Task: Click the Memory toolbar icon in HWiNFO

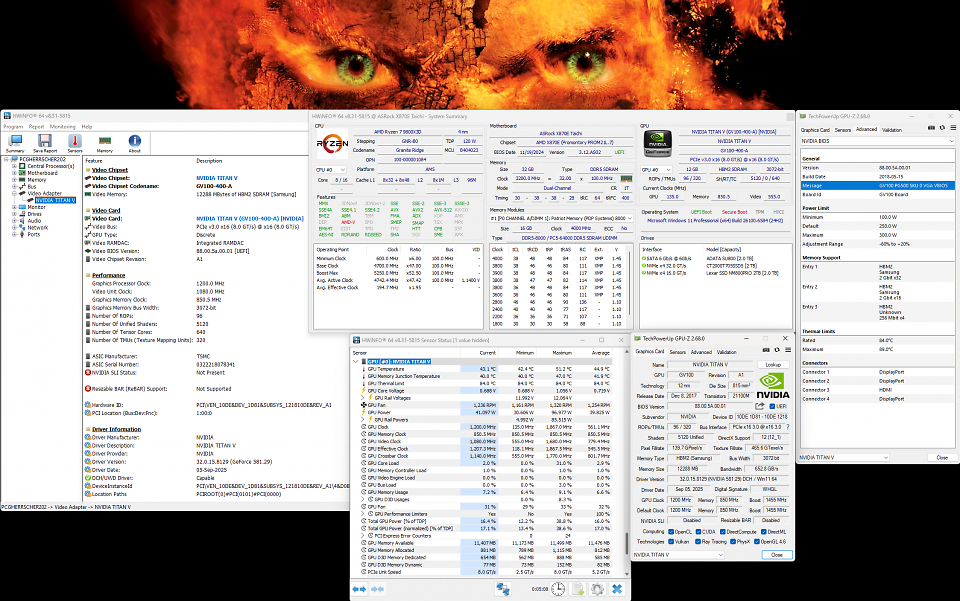Action: pos(105,144)
